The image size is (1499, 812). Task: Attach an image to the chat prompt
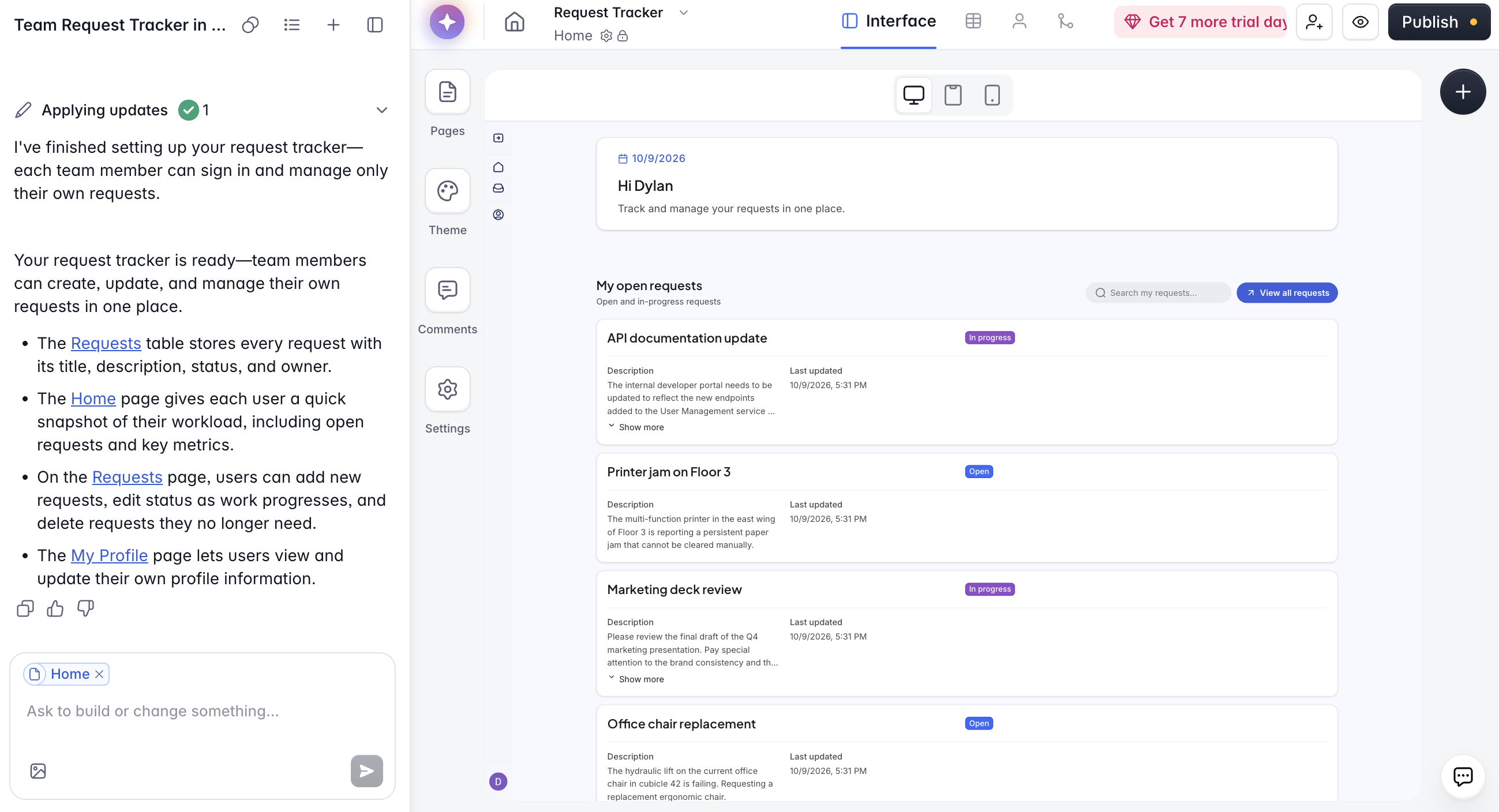tap(38, 770)
